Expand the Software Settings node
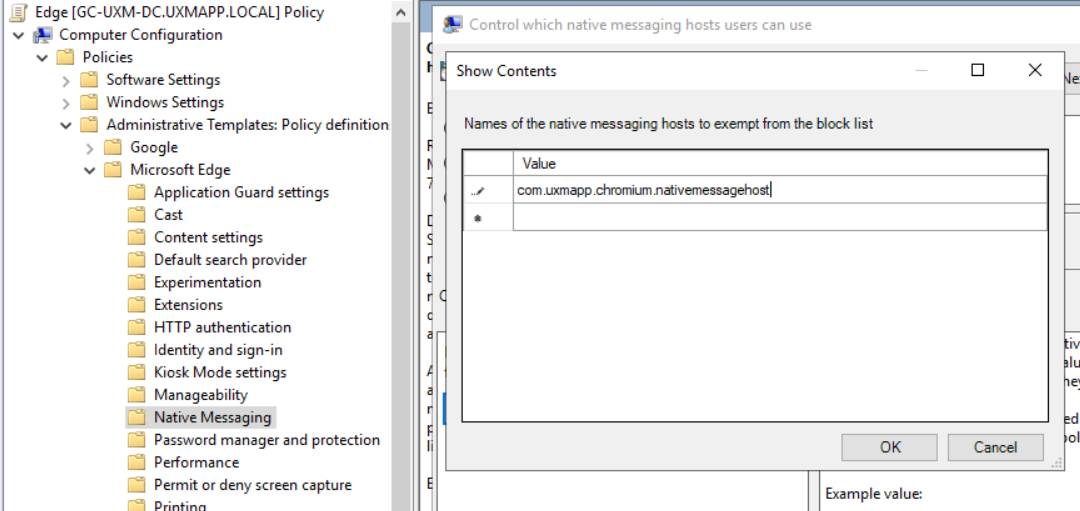Screen dimensions: 1080x511 (66, 80)
